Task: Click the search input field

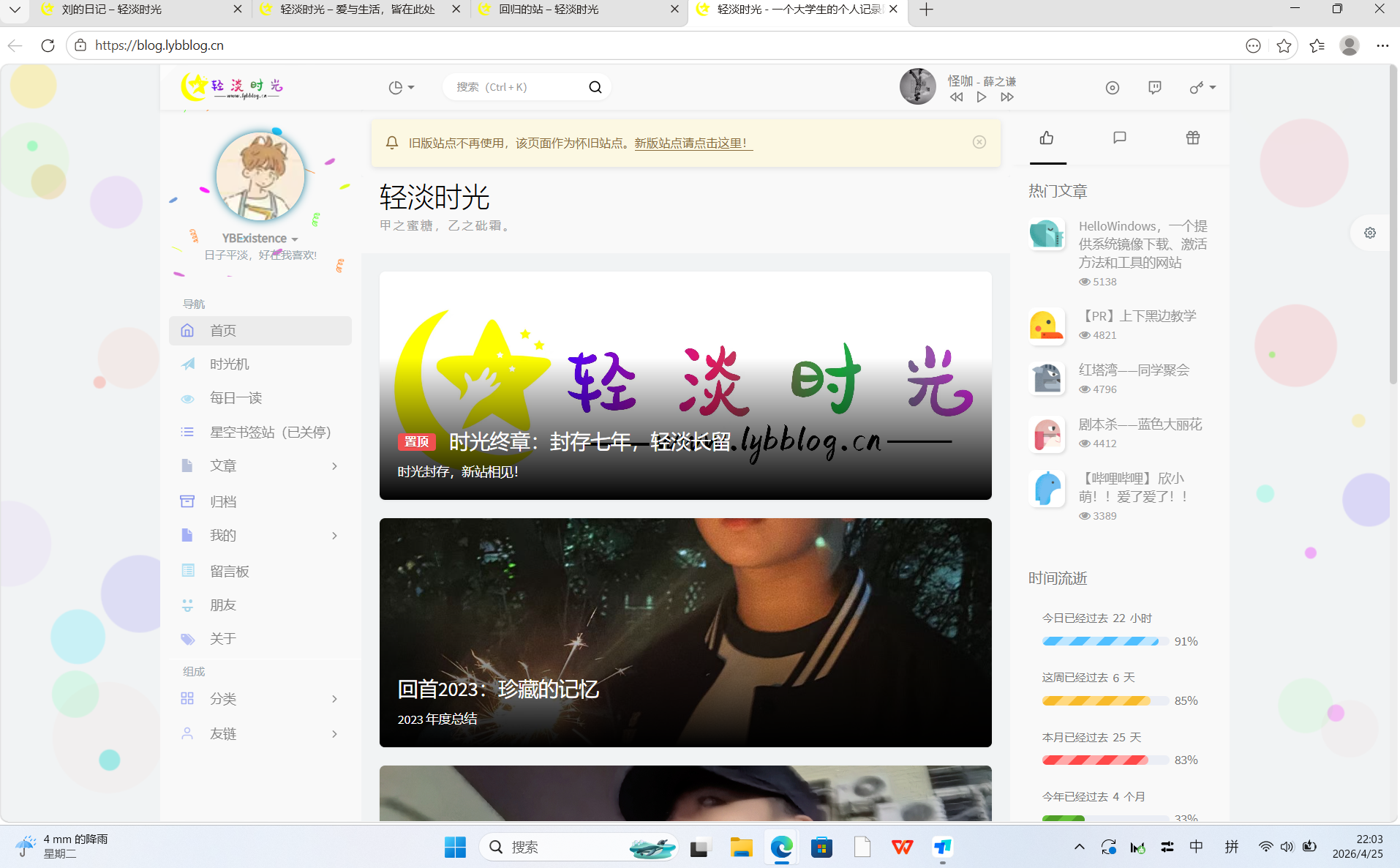Action: tap(516, 87)
